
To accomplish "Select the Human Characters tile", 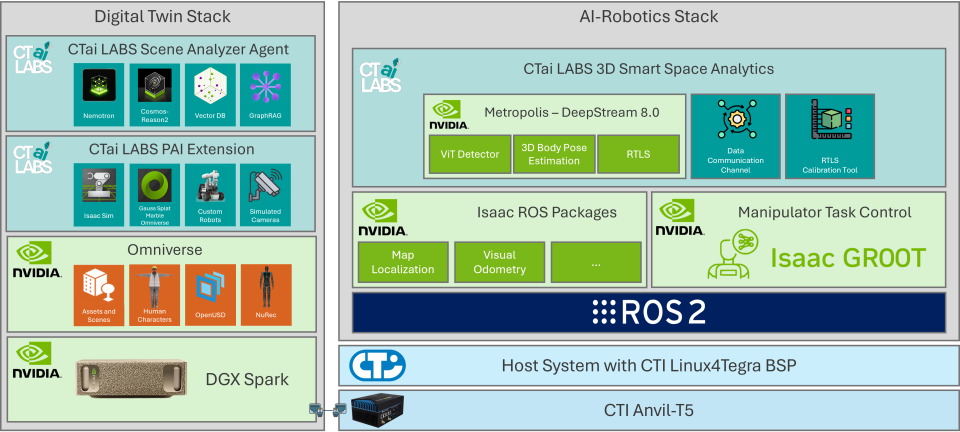I will tap(154, 295).
